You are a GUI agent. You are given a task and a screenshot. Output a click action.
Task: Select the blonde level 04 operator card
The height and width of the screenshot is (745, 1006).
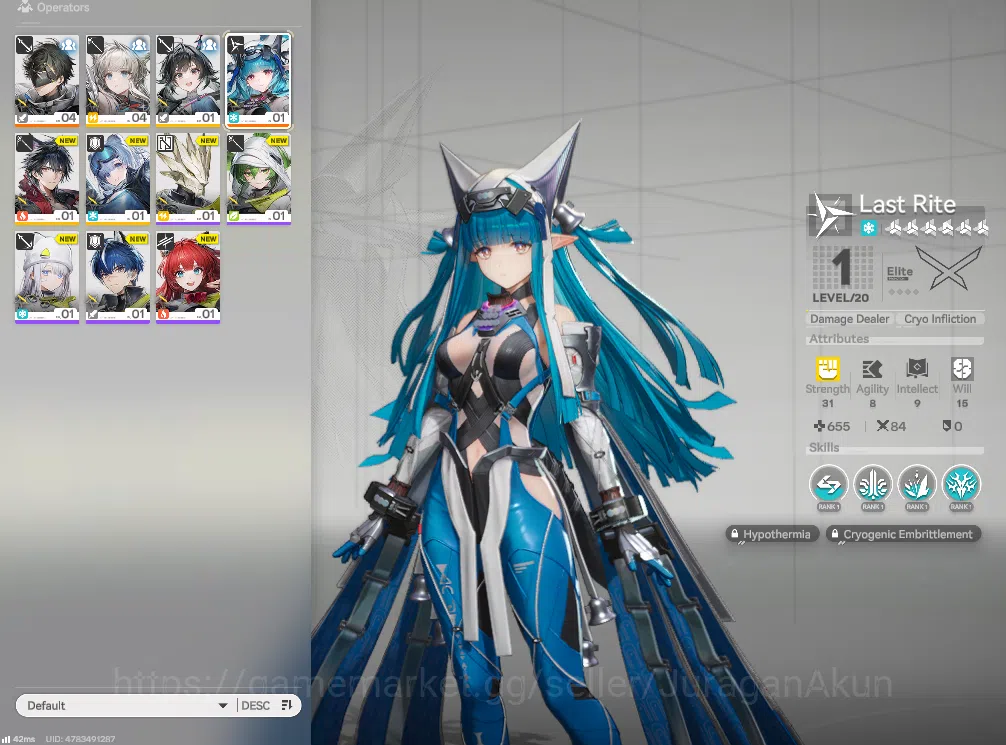click(117, 80)
